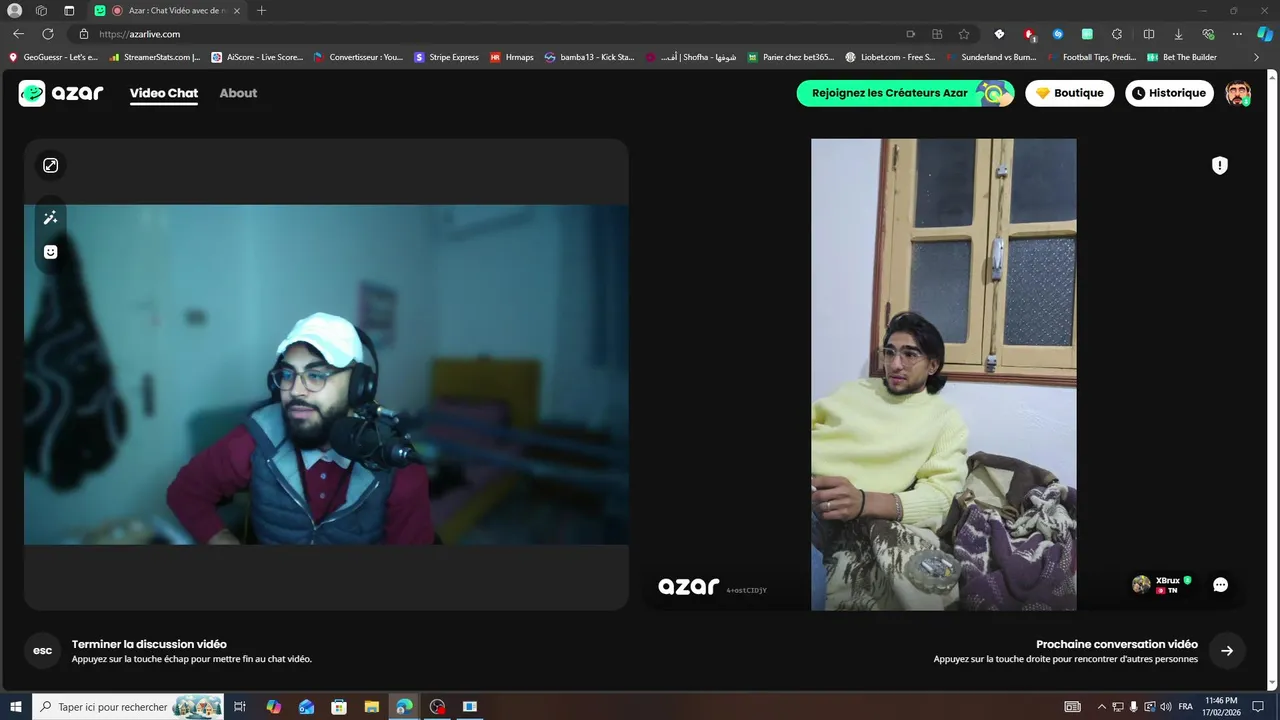
Task: Open the Hrmaps bookmark
Action: [x=512, y=57]
